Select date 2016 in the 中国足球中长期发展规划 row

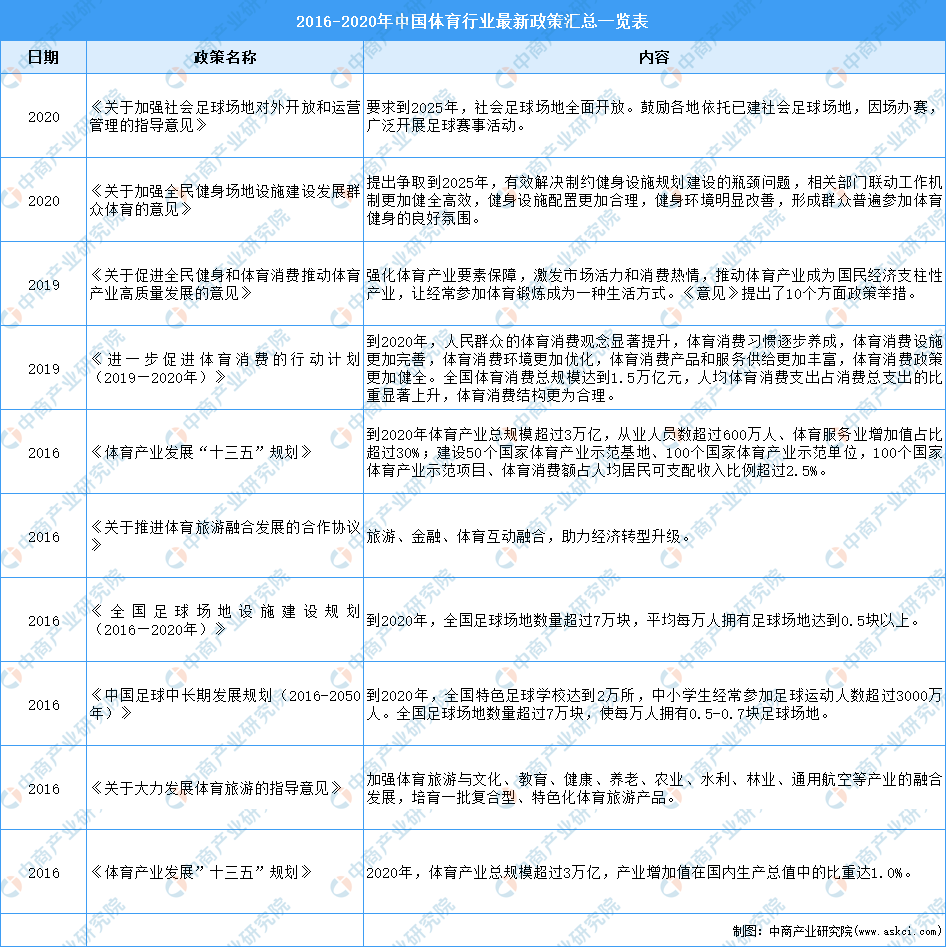(43, 704)
